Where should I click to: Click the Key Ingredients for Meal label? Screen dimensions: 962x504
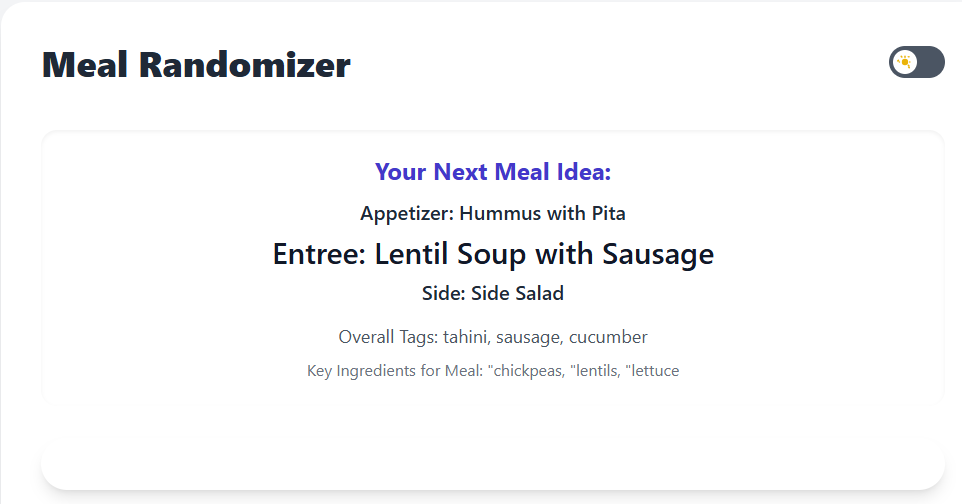395,371
